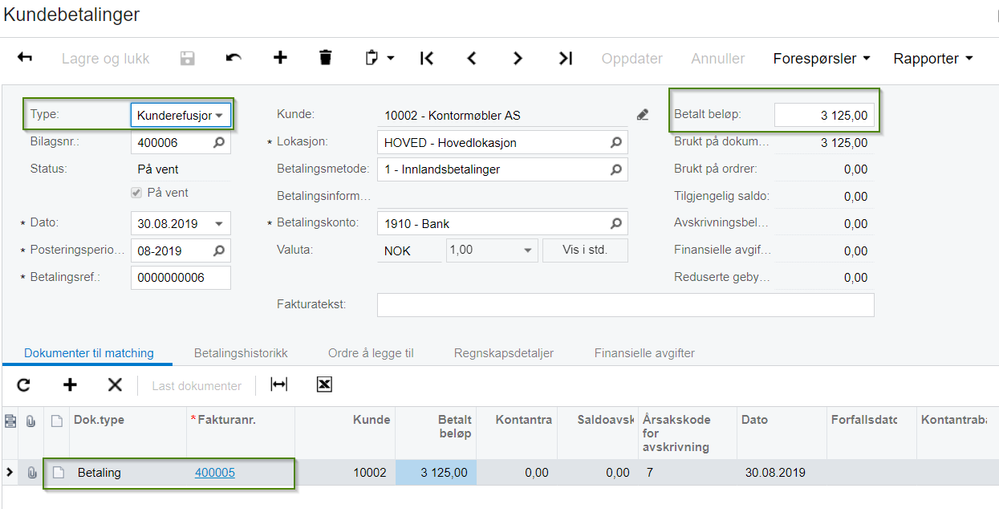Viewport: 999px width, 509px height.
Task: Go to first record icon
Action: pyautogui.click(x=427, y=58)
